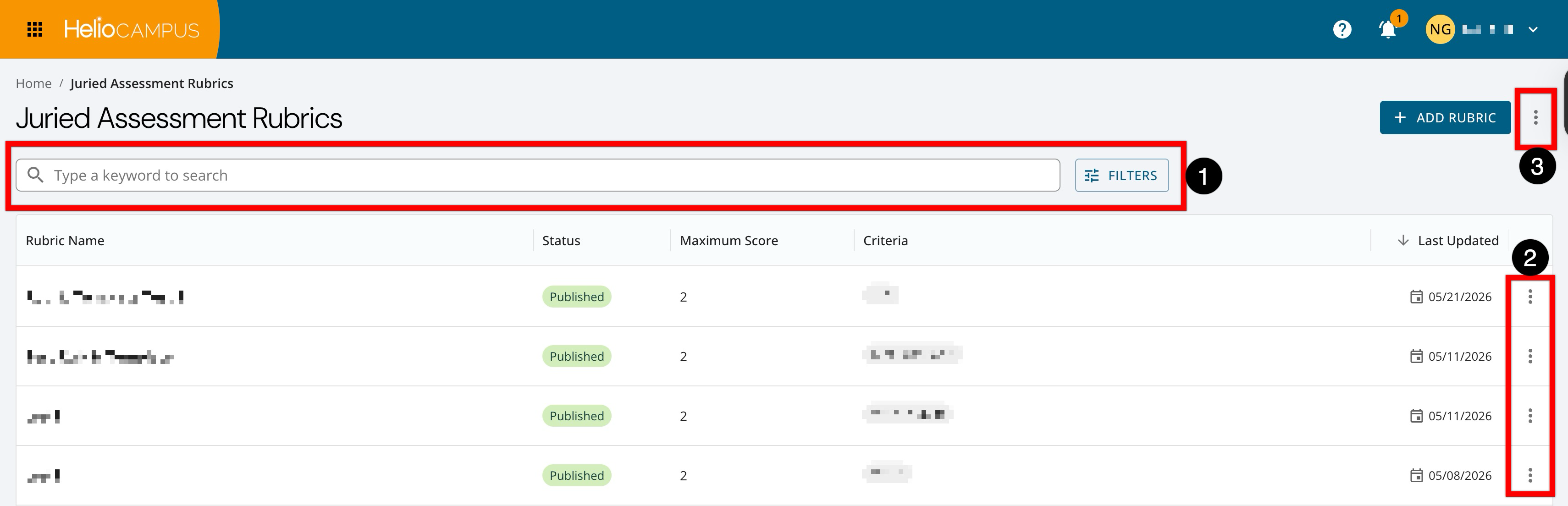The width and height of the screenshot is (1568, 506).
Task: Click the search magnifier icon
Action: [x=36, y=175]
